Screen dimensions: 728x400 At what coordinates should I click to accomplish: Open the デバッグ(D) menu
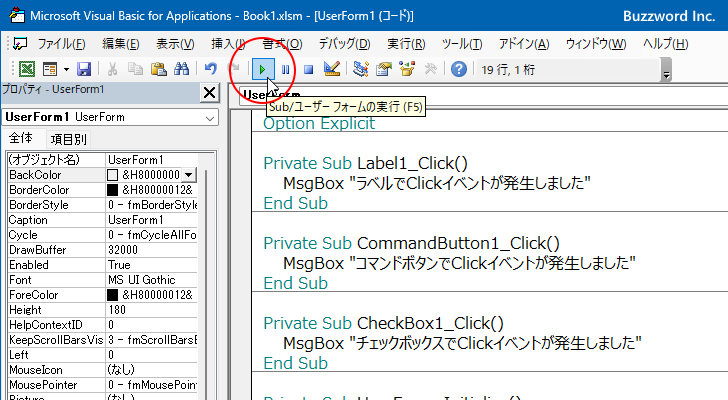click(344, 44)
